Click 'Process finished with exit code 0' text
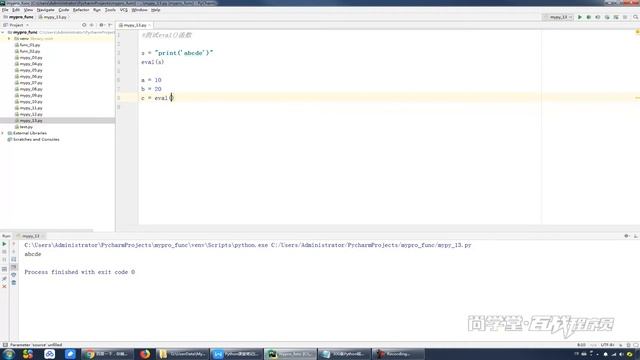Screen dimensions: 640x360 point(80,272)
